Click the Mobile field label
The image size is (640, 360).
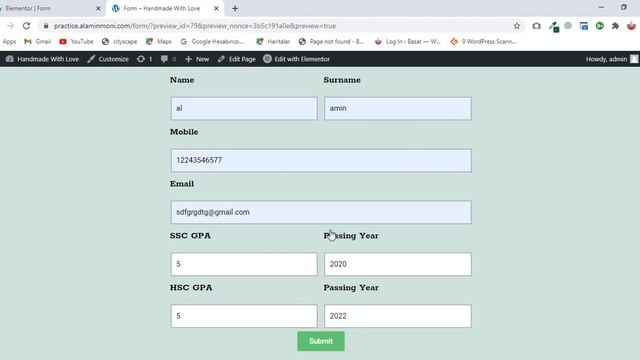click(184, 132)
